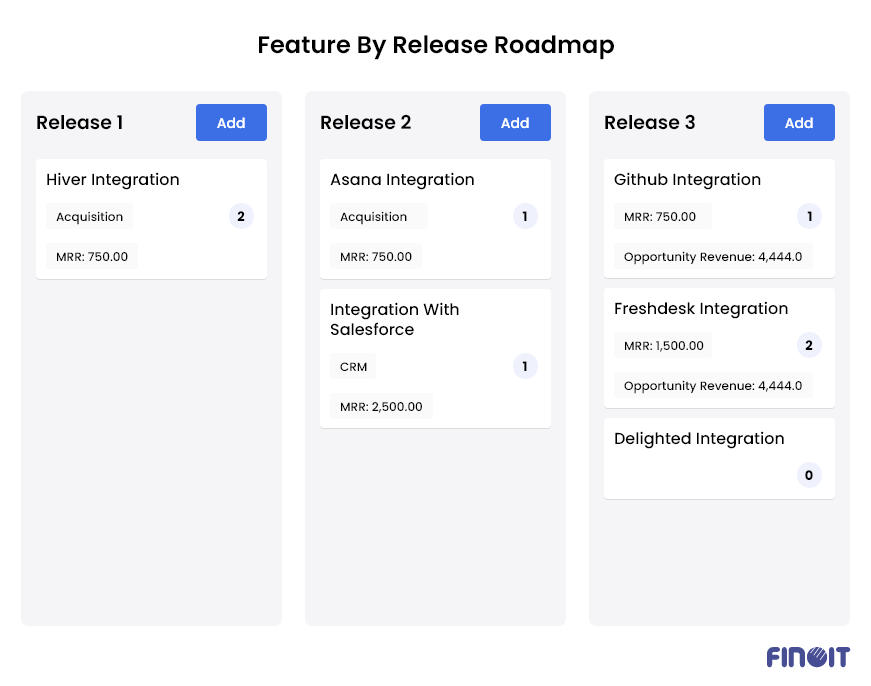The height and width of the screenshot is (686, 871).
Task: Click the count badge on Hiver Integration card
Action: click(240, 216)
